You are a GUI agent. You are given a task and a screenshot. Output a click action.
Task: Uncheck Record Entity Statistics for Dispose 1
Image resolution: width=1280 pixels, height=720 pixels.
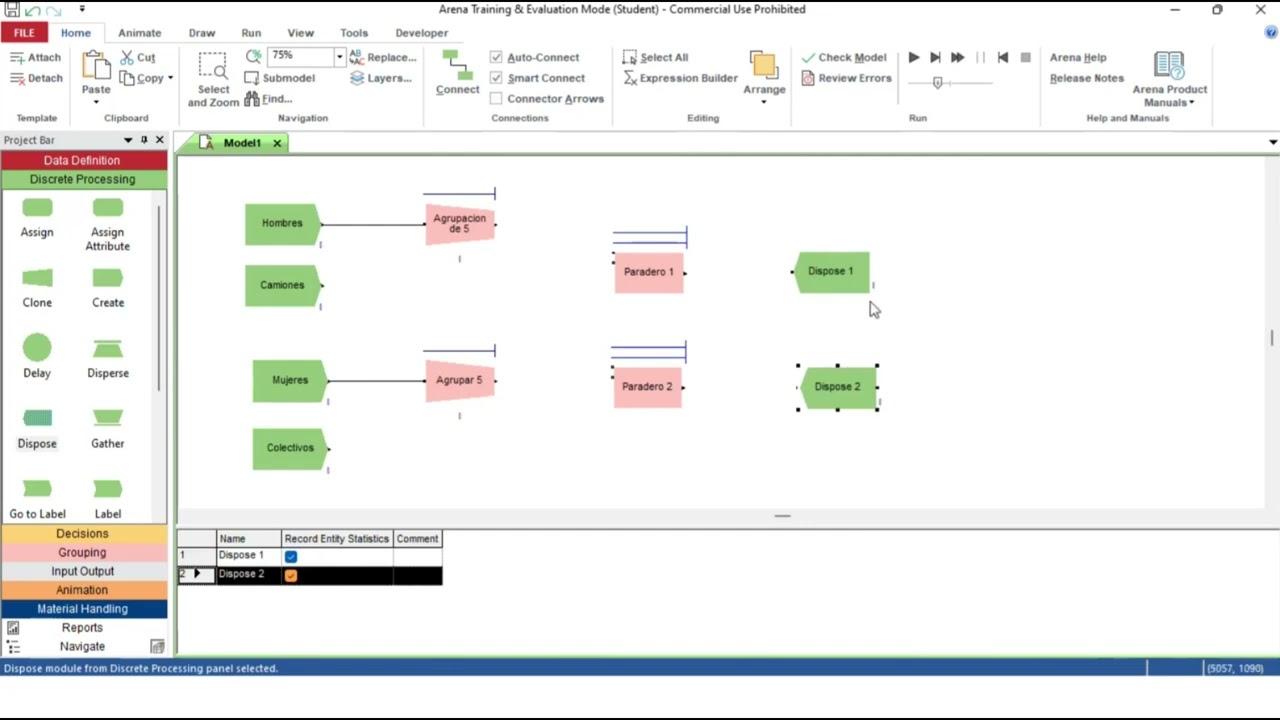[x=291, y=556]
